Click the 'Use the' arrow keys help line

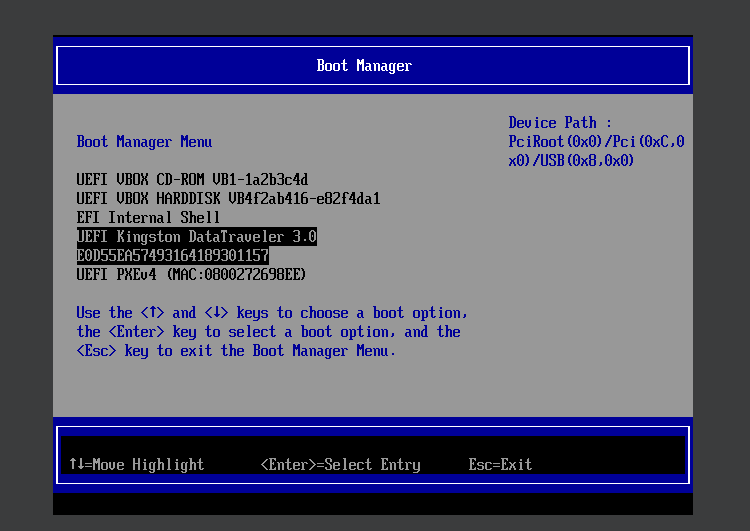click(x=272, y=313)
